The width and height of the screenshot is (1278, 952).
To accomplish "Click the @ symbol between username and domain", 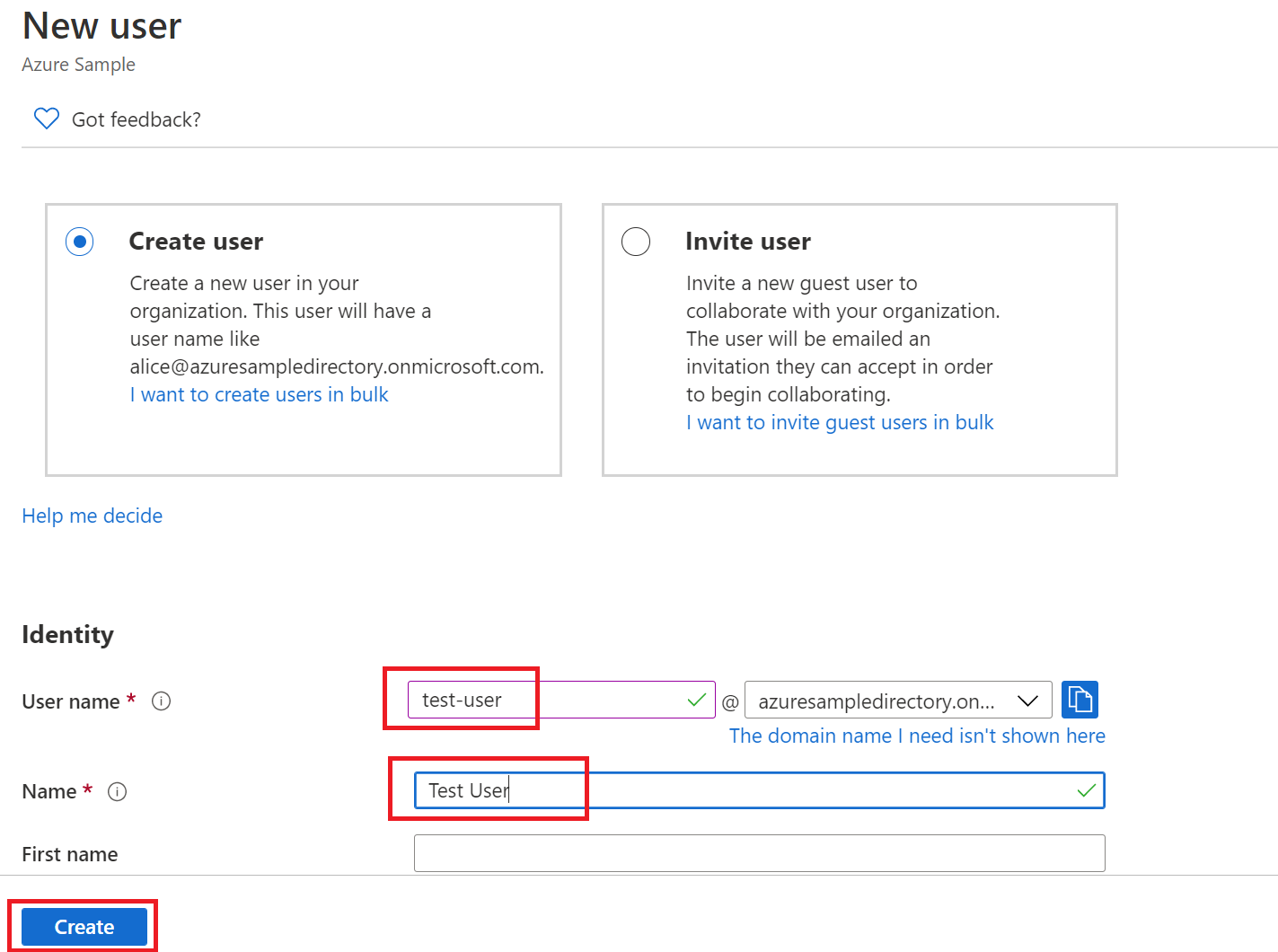I will point(731,701).
